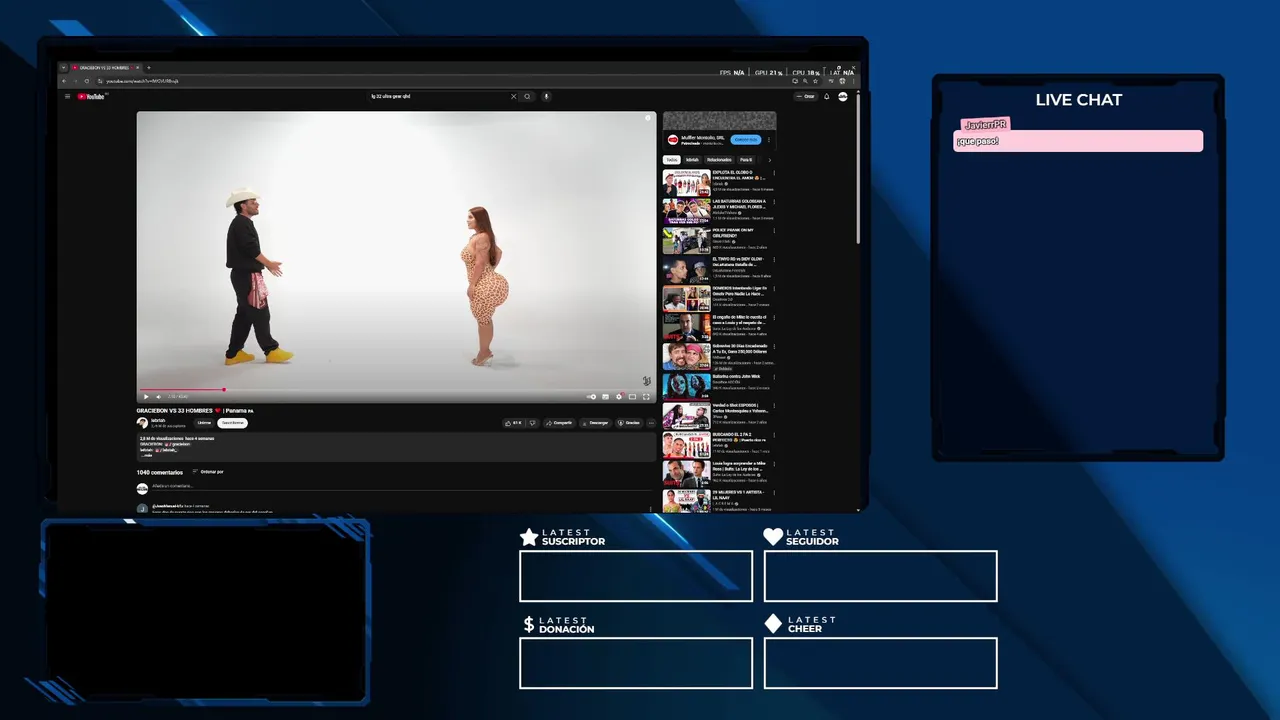Screen dimensions: 1280x720
Task: Select the Relacionados filter chip
Action: (719, 160)
